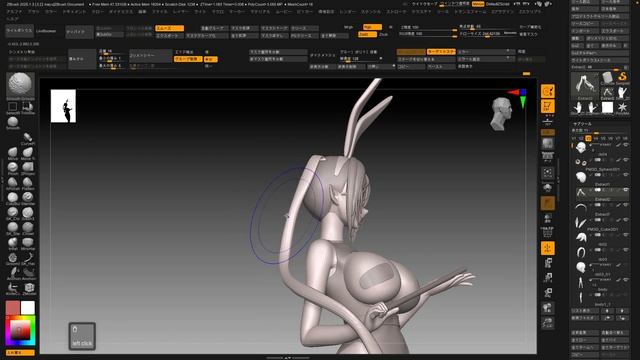Image resolution: width=640 pixels, height=360 pixels.
Task: Open the large current tool thumbnail
Action: (584, 85)
